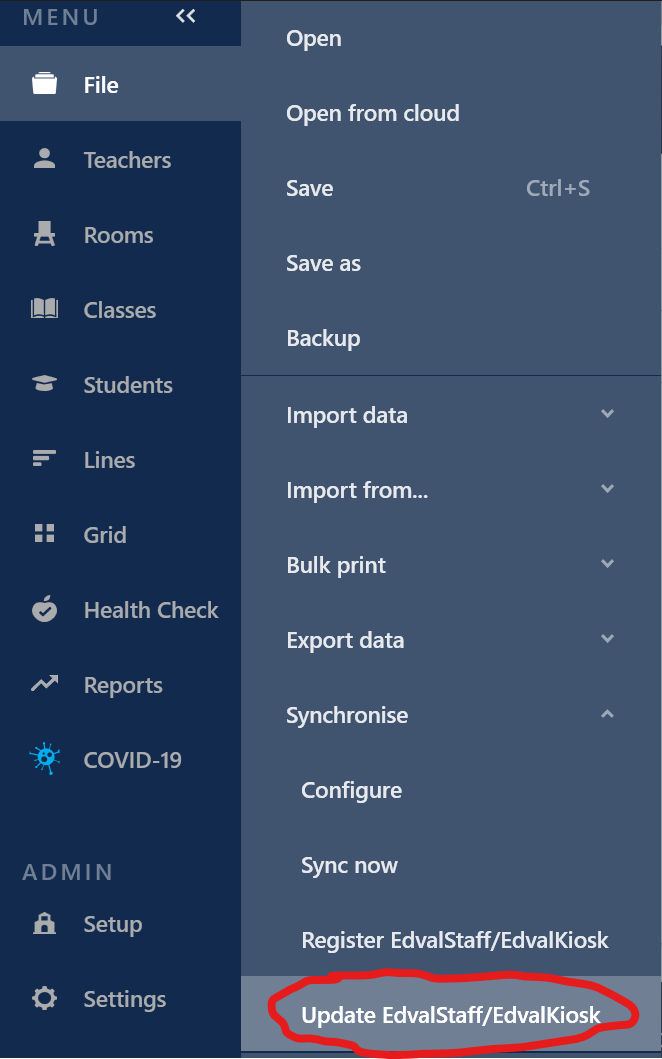Viewport: 662px width, 1059px height.
Task: Click the File briefcase icon
Action: pos(44,85)
